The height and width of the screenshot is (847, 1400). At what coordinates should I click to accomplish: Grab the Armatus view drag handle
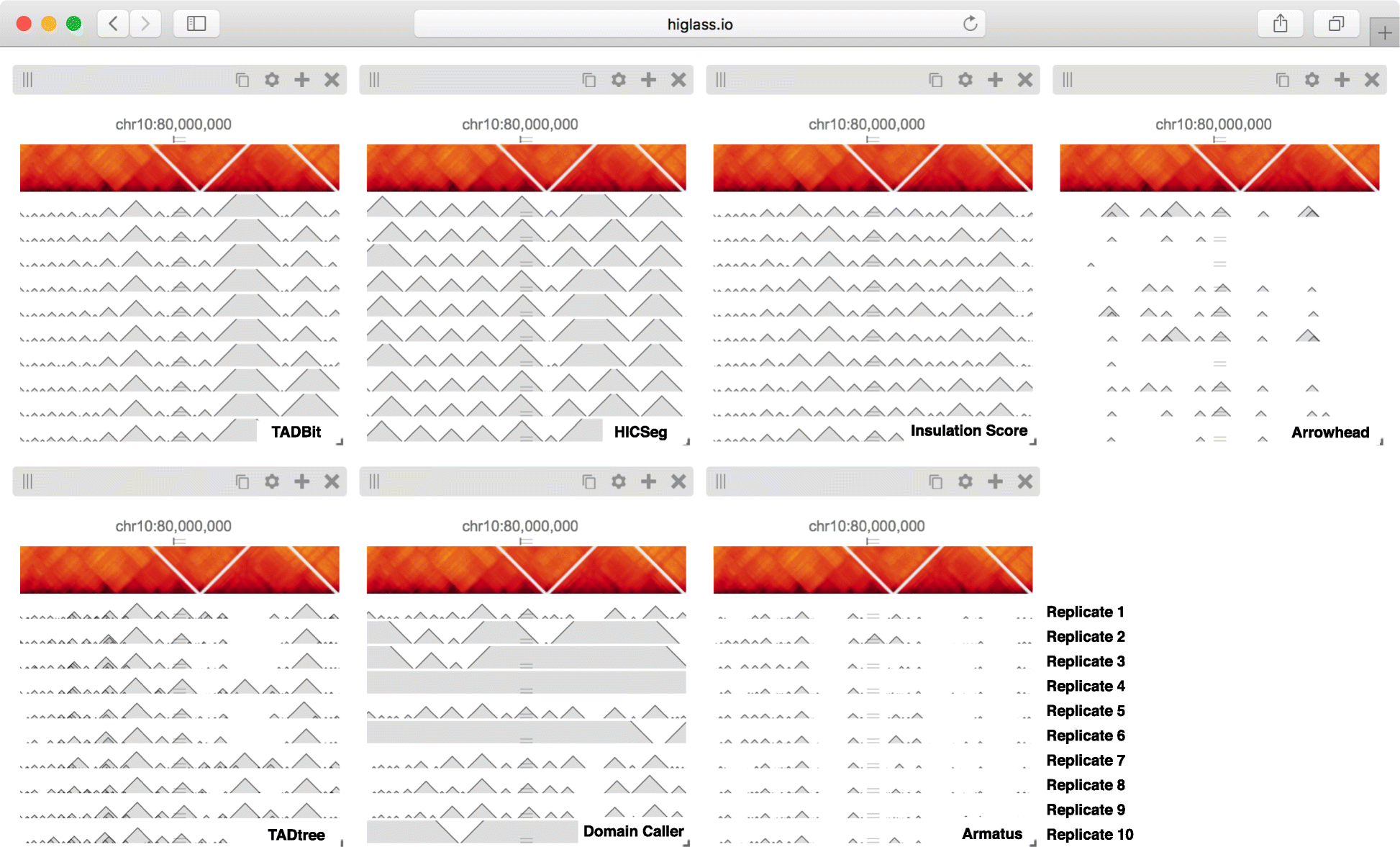tap(721, 481)
